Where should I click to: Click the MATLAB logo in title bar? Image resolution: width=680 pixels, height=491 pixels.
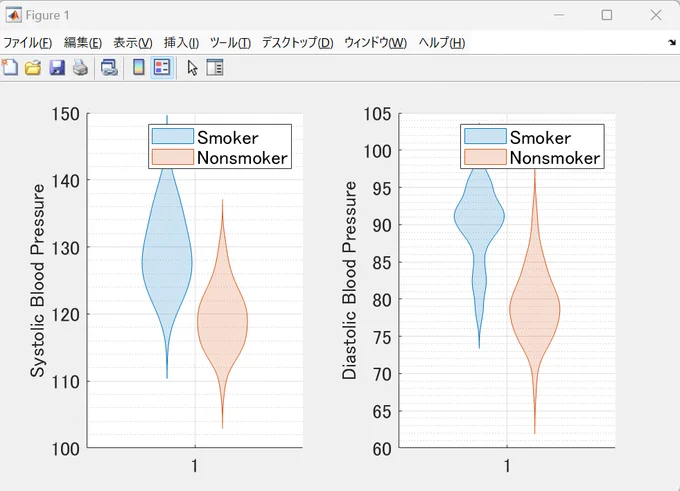(13, 15)
